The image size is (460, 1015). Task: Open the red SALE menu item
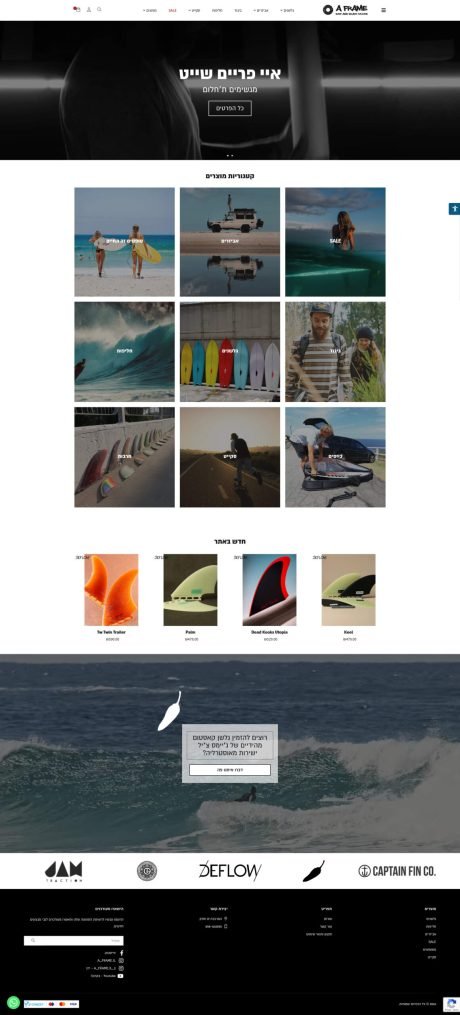[x=172, y=10]
